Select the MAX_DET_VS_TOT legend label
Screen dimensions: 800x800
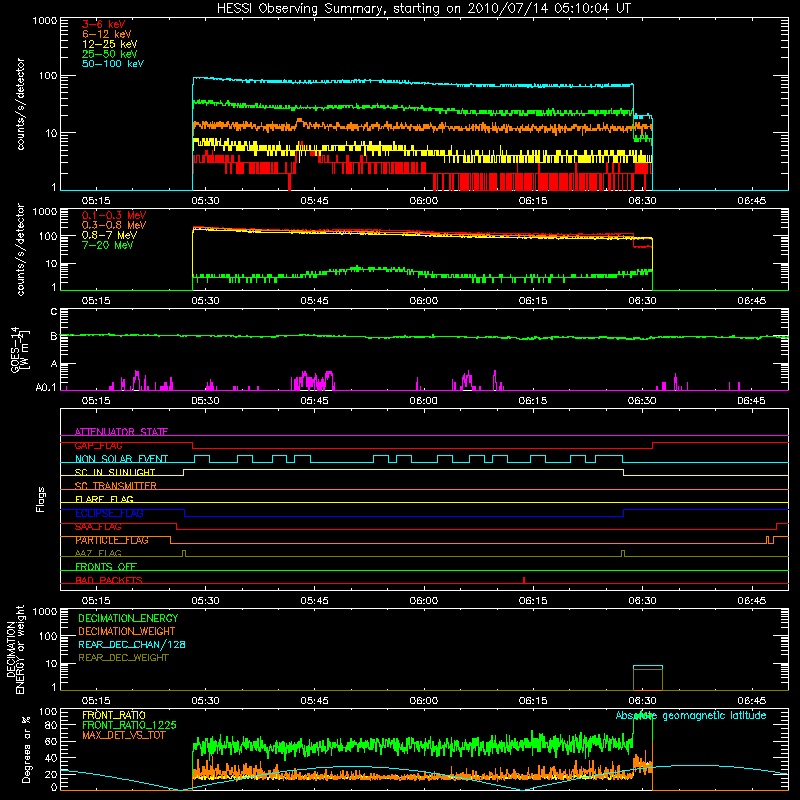coord(124,735)
